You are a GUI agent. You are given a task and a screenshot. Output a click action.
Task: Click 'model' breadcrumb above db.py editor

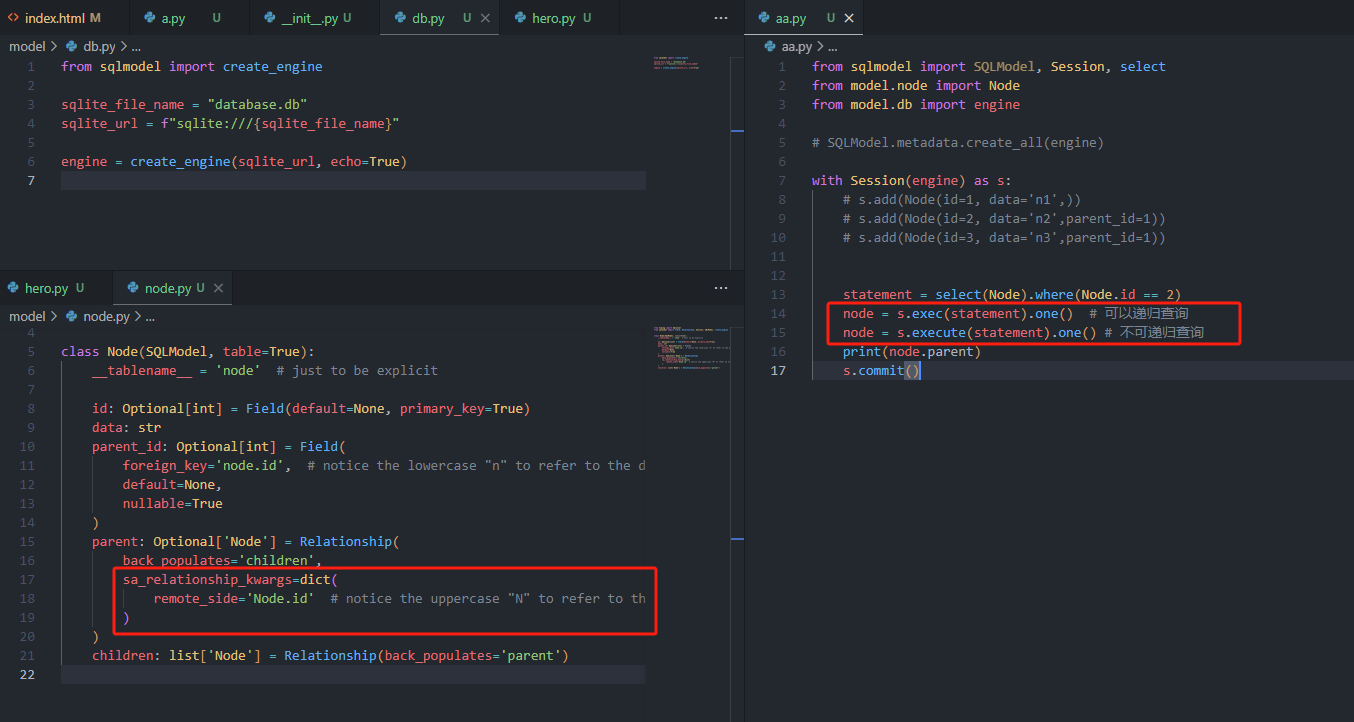27,46
